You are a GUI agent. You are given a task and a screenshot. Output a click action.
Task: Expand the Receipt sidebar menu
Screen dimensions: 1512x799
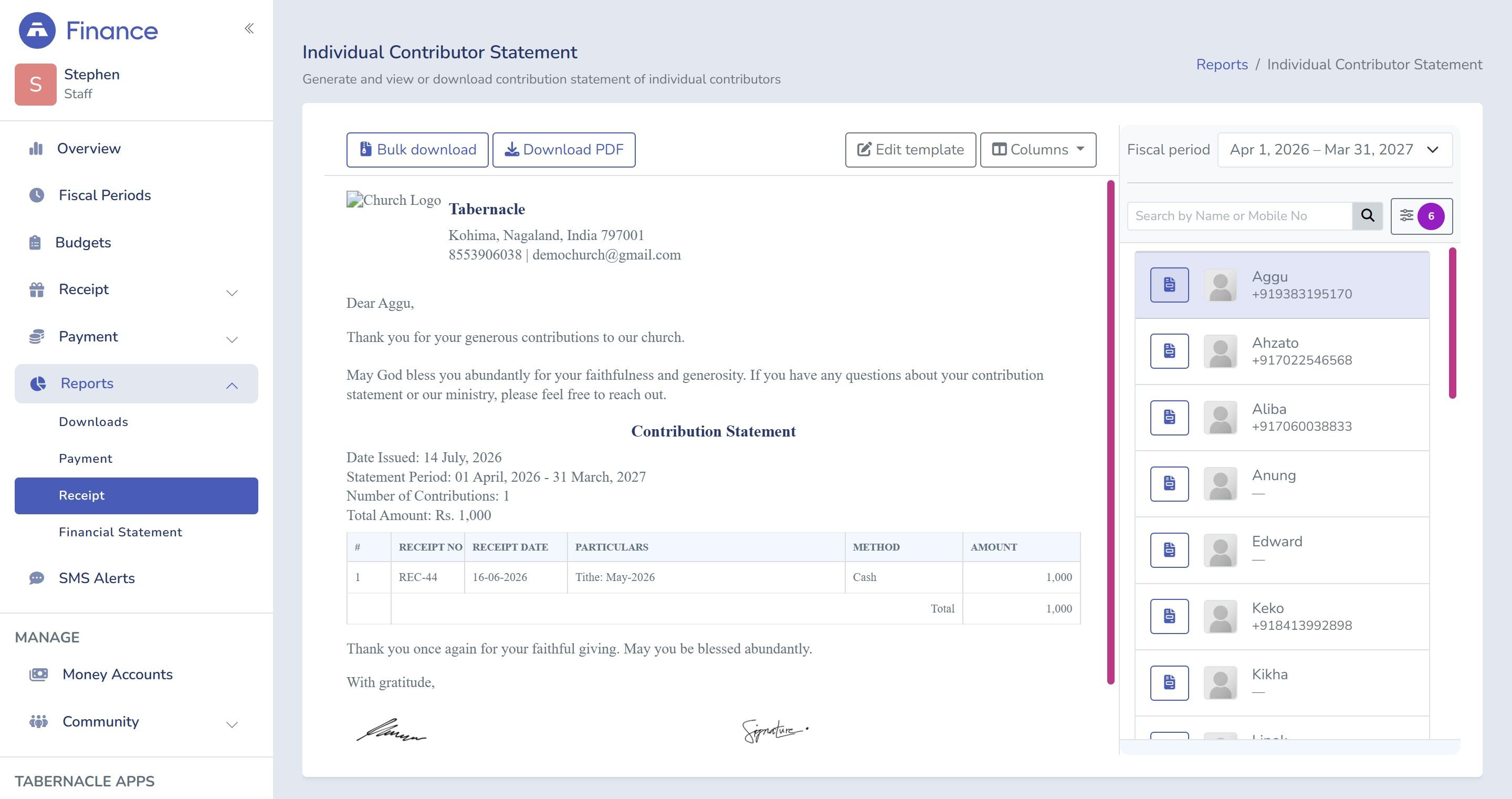tap(136, 289)
